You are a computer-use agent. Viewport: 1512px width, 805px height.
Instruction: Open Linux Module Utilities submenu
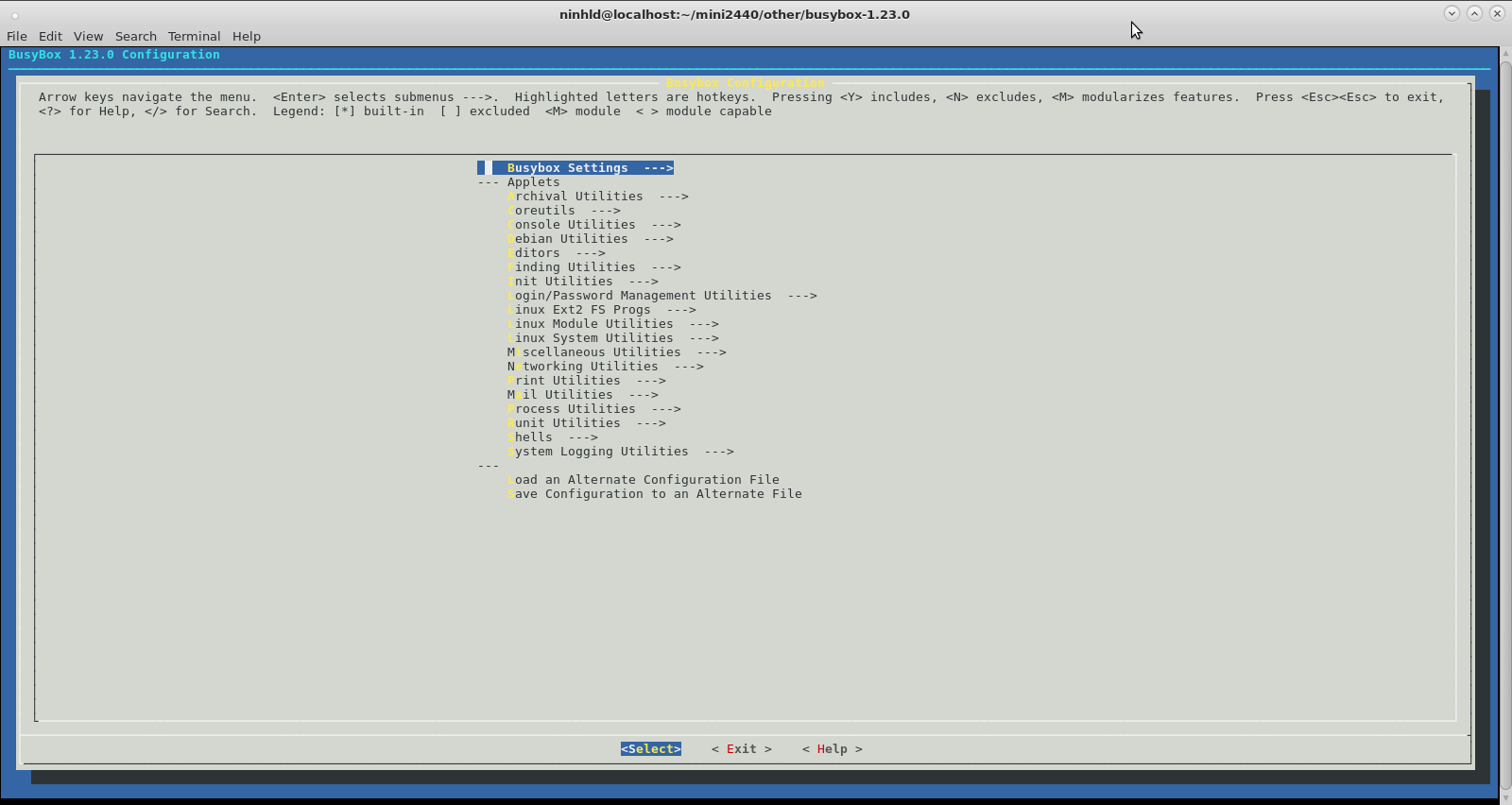[x=613, y=324]
